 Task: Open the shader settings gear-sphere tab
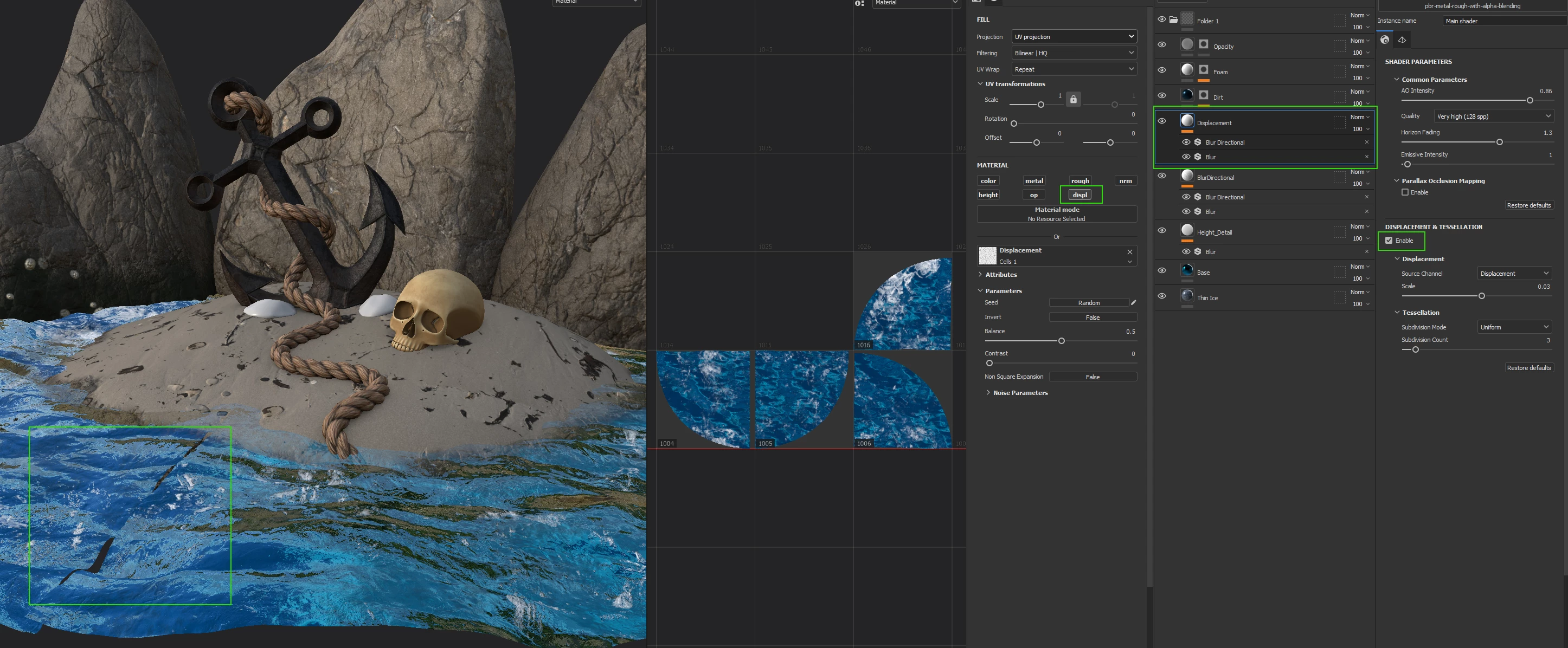[1385, 40]
